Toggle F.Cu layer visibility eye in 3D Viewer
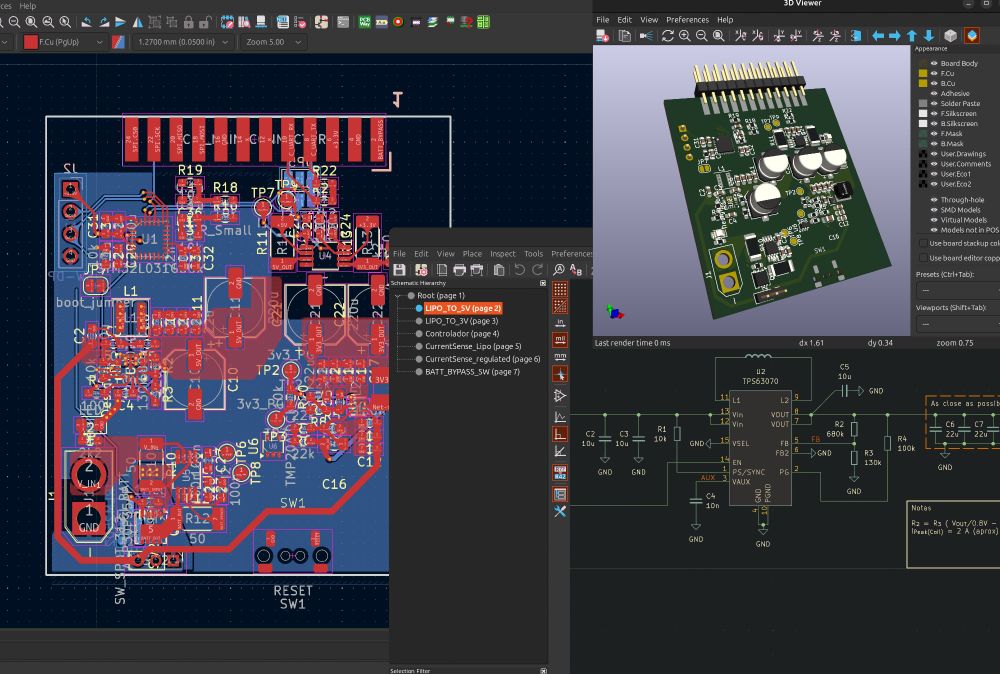 (x=934, y=73)
